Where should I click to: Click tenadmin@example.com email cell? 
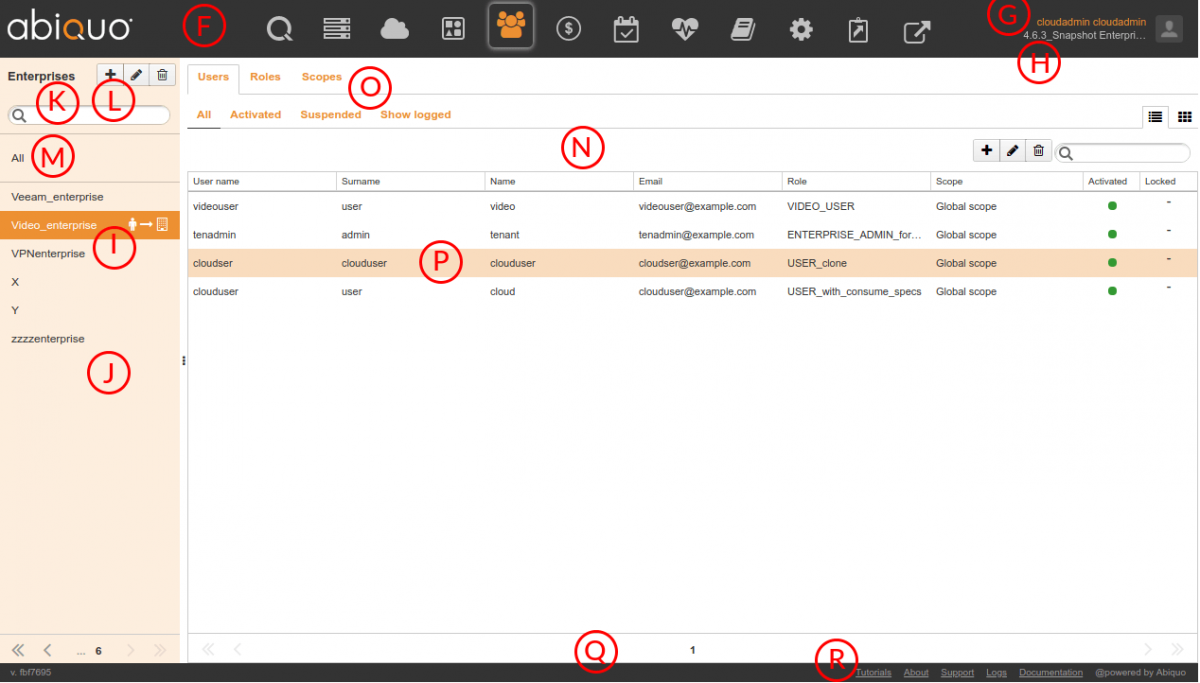click(696, 235)
